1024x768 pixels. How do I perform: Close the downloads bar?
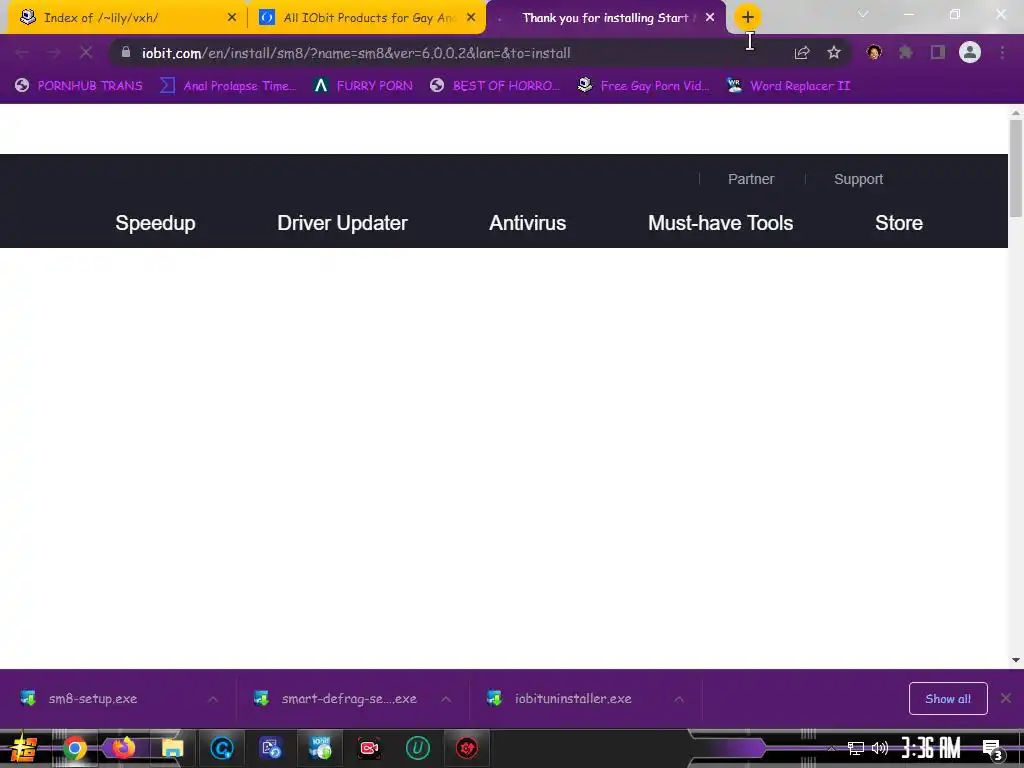1006,699
